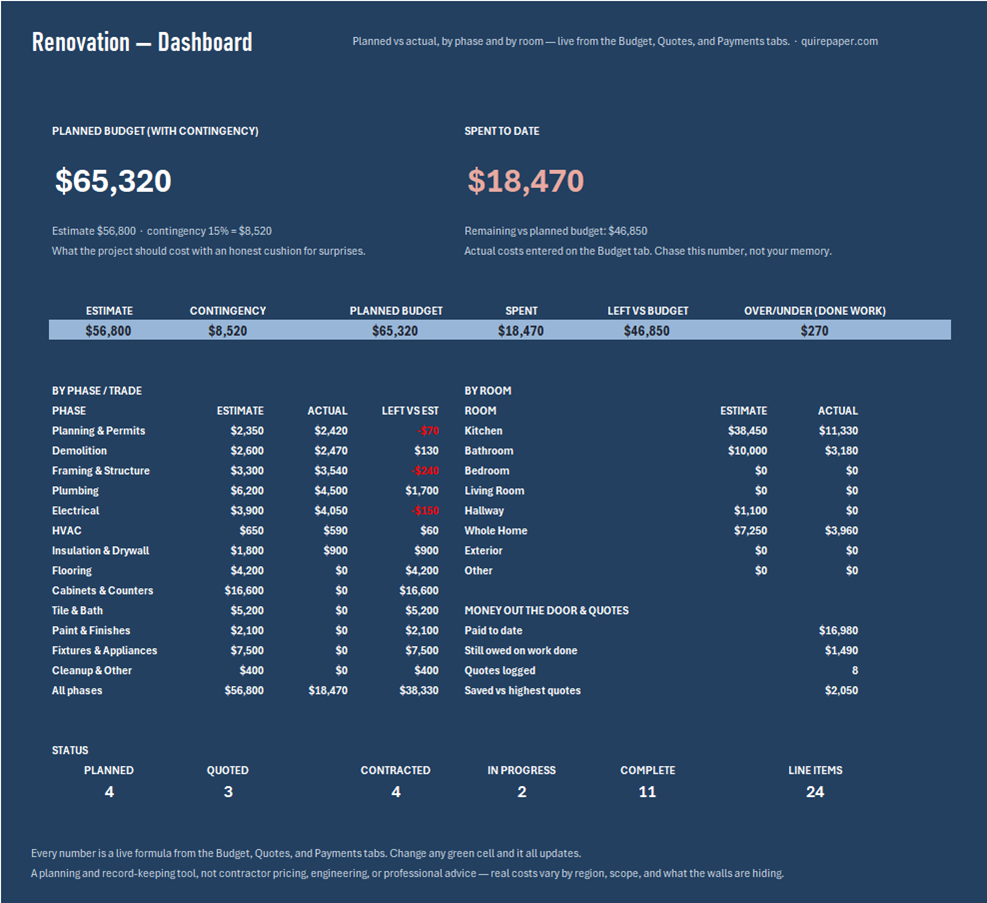Select the Saved vs highest quotes $2,050 value
This screenshot has height=903, width=987.
click(x=842, y=691)
